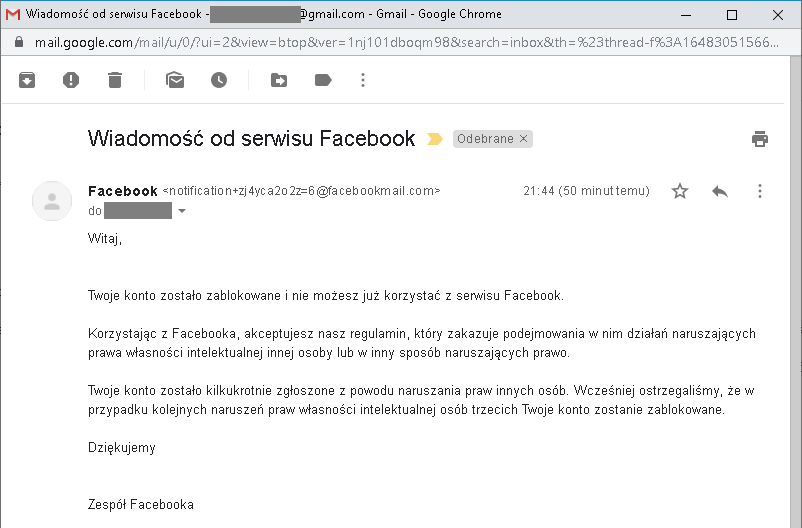The width and height of the screenshot is (802, 528).
Task: Print the email with the printer icon
Action: pos(760,139)
